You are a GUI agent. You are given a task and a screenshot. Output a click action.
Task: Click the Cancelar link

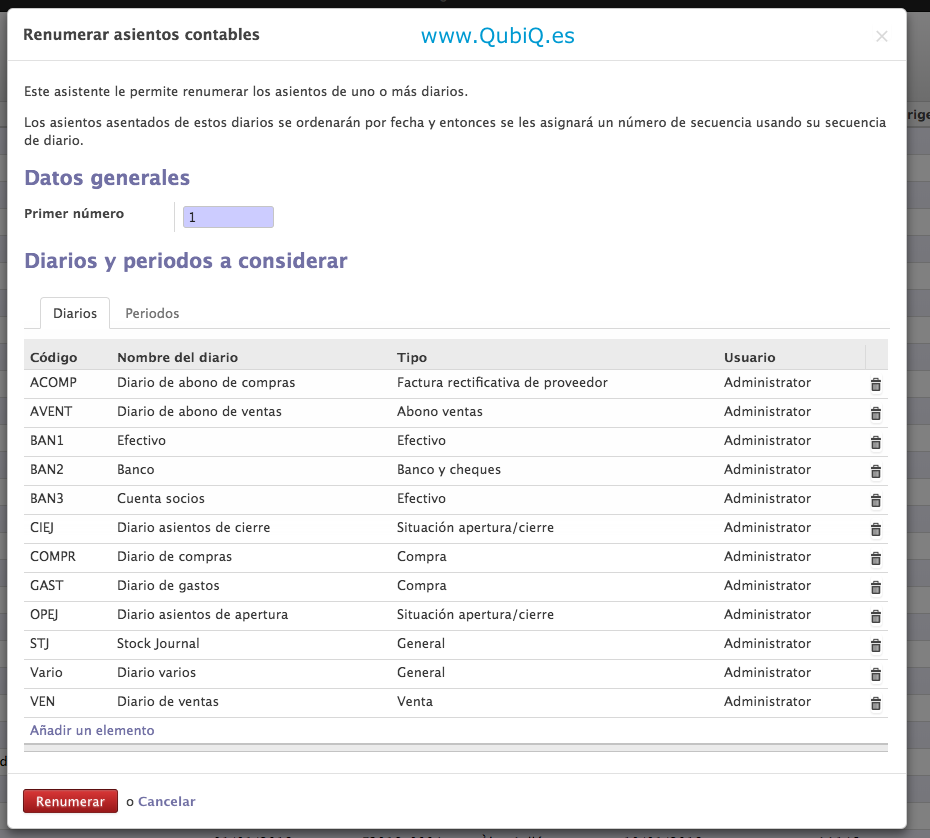pyautogui.click(x=166, y=801)
